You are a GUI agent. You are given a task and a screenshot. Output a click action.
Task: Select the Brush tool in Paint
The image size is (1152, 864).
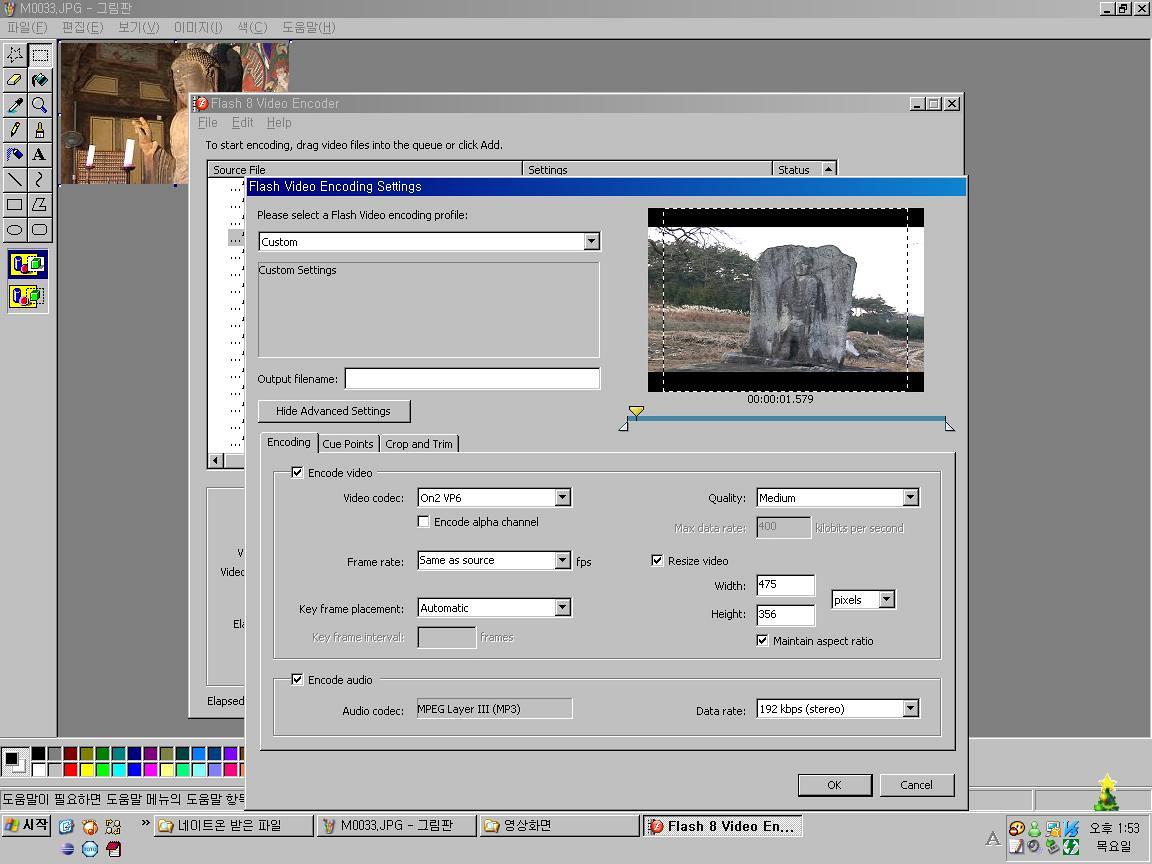tap(40, 130)
